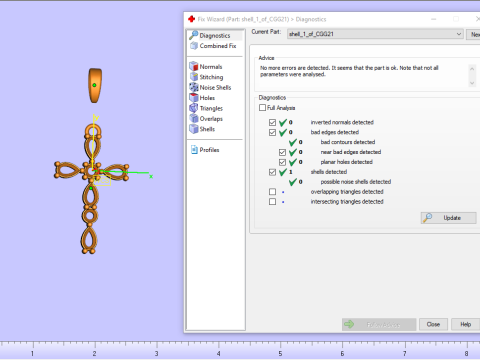Open the Current Part dropdown
The width and height of the screenshot is (480, 360).
[x=375, y=34]
